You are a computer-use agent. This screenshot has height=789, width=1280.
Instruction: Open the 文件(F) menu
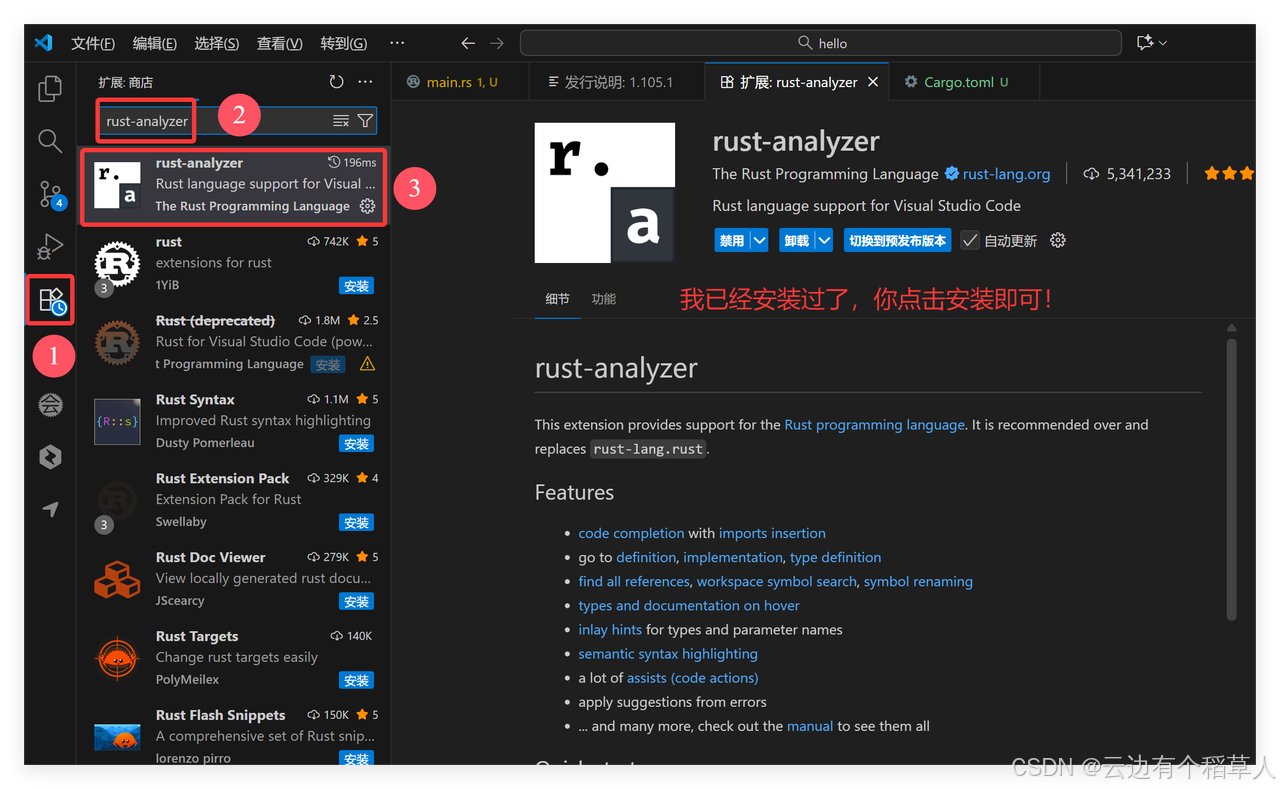click(93, 43)
